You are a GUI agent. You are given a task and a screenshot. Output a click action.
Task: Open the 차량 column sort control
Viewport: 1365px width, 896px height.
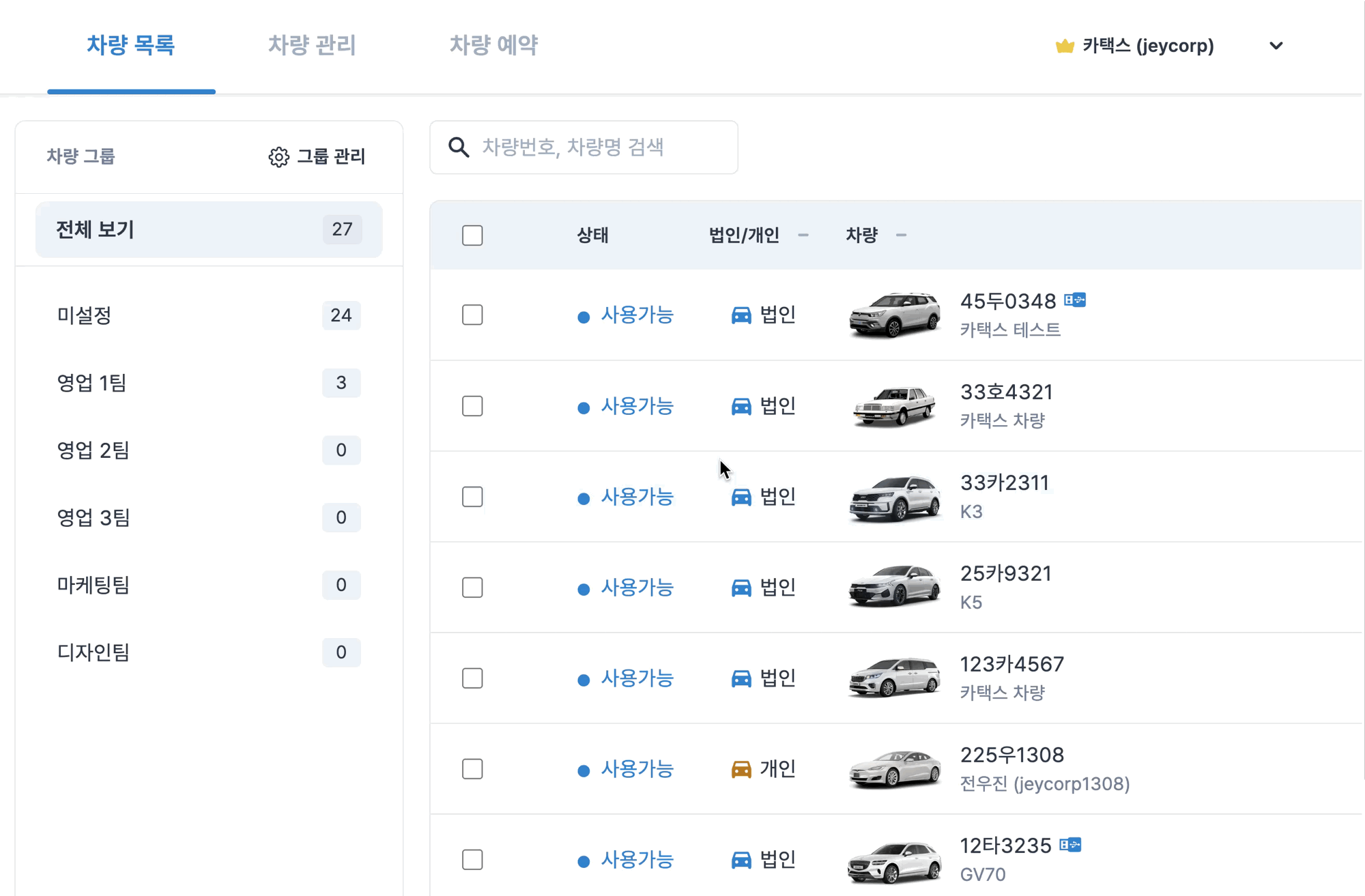coord(901,235)
